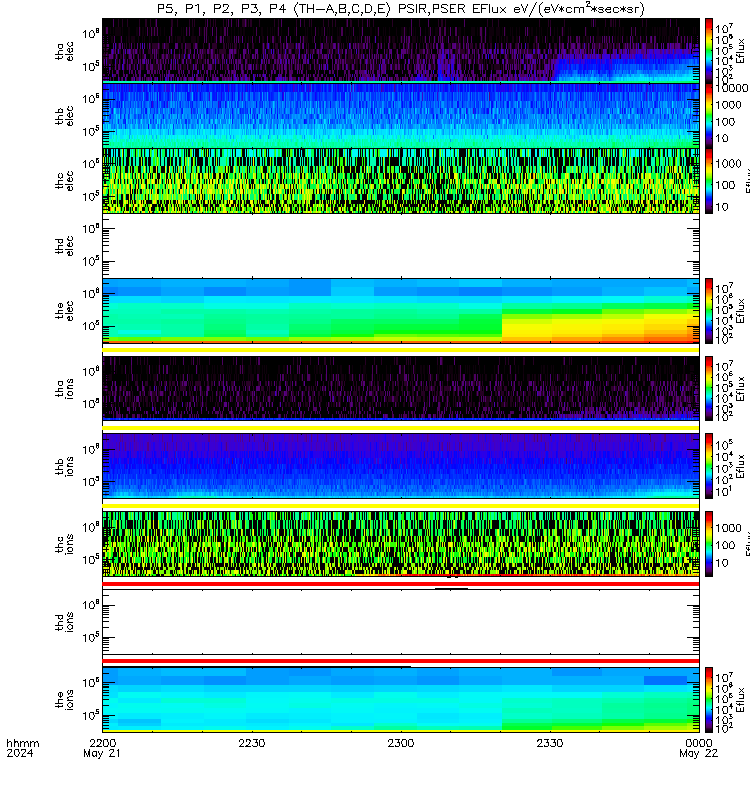Select the 'the elec' panel axis label

pyautogui.click(x=65, y=311)
